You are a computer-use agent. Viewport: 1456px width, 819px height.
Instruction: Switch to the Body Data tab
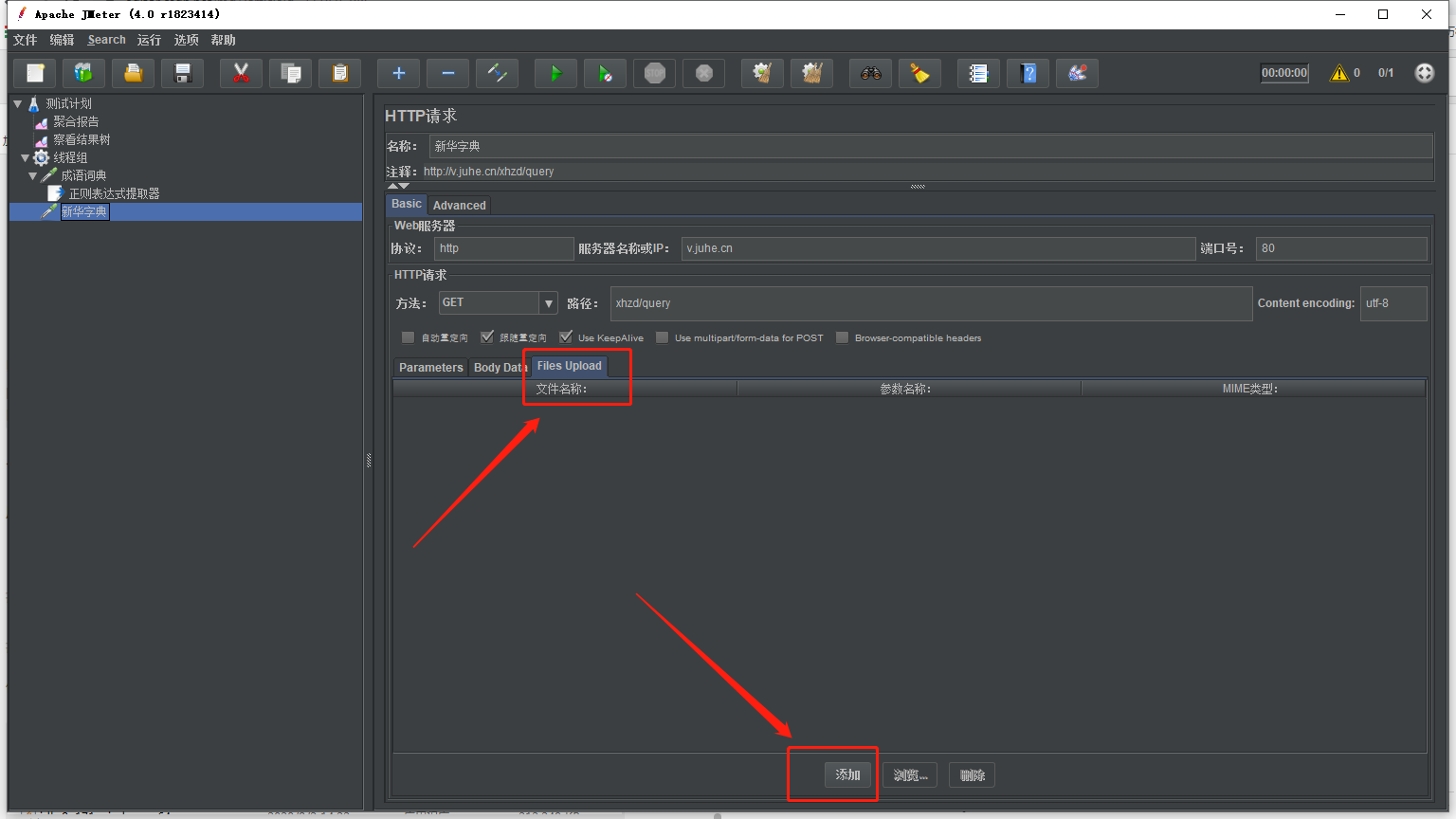[500, 367]
